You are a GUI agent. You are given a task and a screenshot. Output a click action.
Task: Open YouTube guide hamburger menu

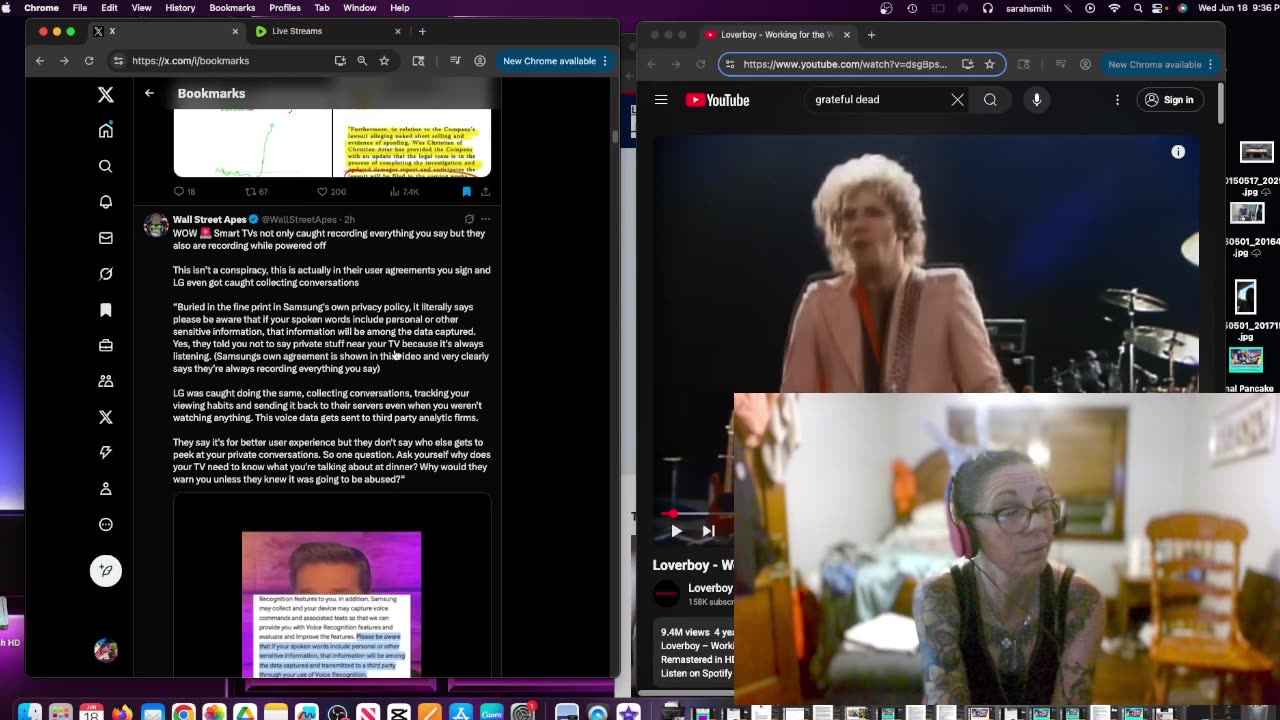click(x=661, y=100)
